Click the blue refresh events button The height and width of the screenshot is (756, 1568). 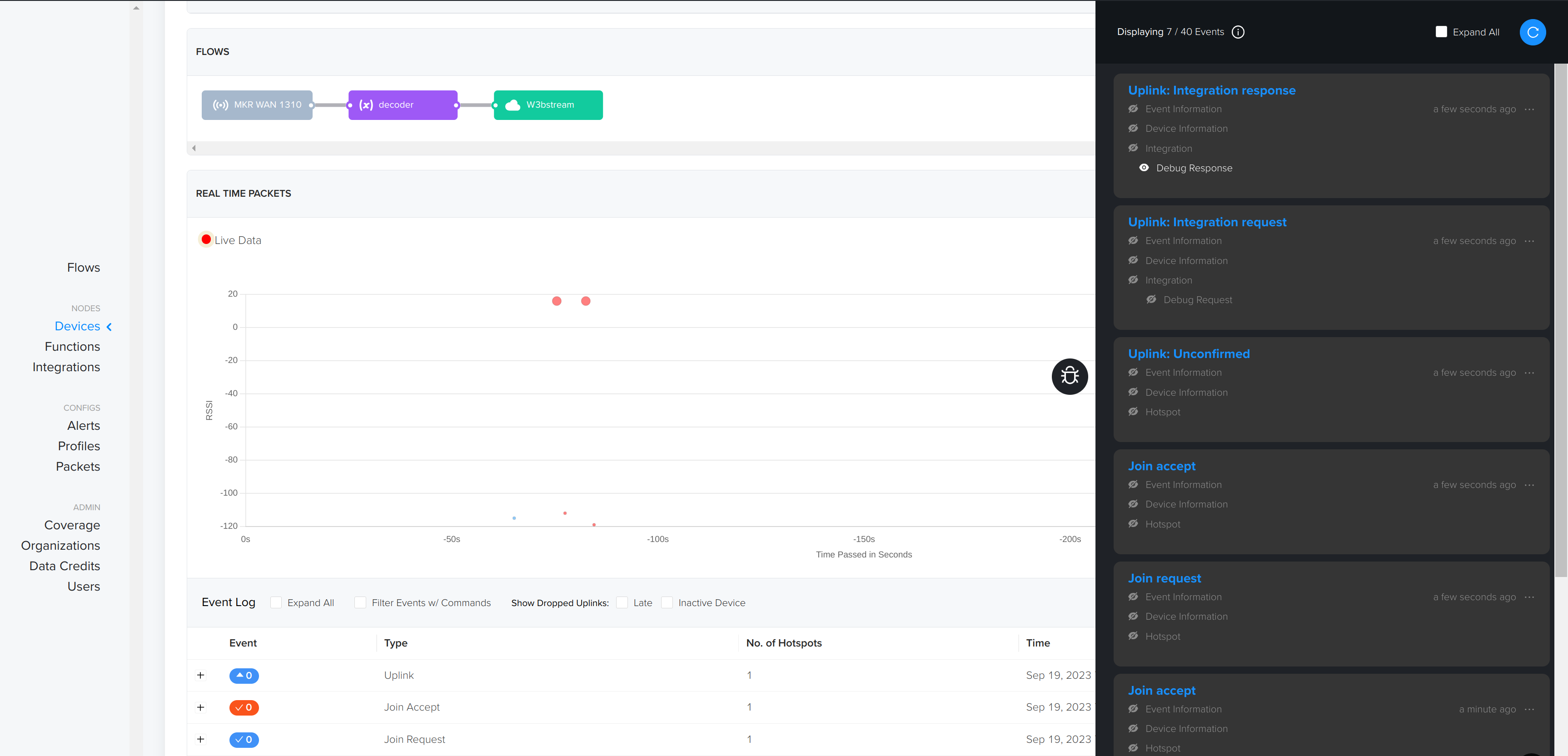coord(1532,32)
